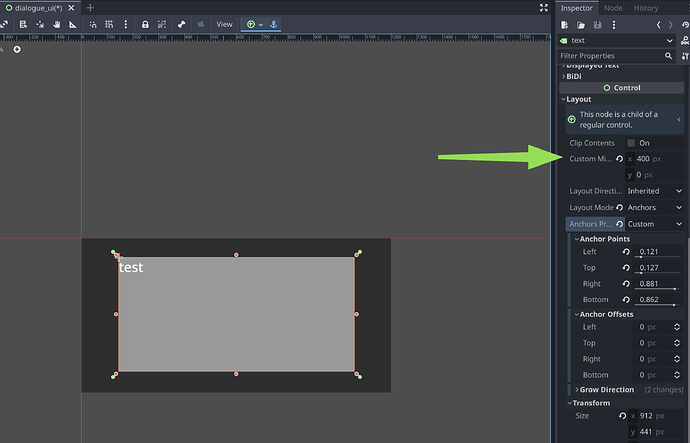This screenshot has width=690, height=443.
Task: Click the Custom Minimum Size x field
Action: coord(655,159)
